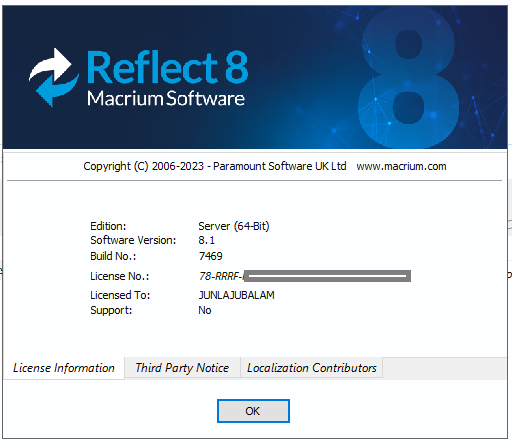
Task: Click the Support: label
Action: pyautogui.click(x=111, y=310)
